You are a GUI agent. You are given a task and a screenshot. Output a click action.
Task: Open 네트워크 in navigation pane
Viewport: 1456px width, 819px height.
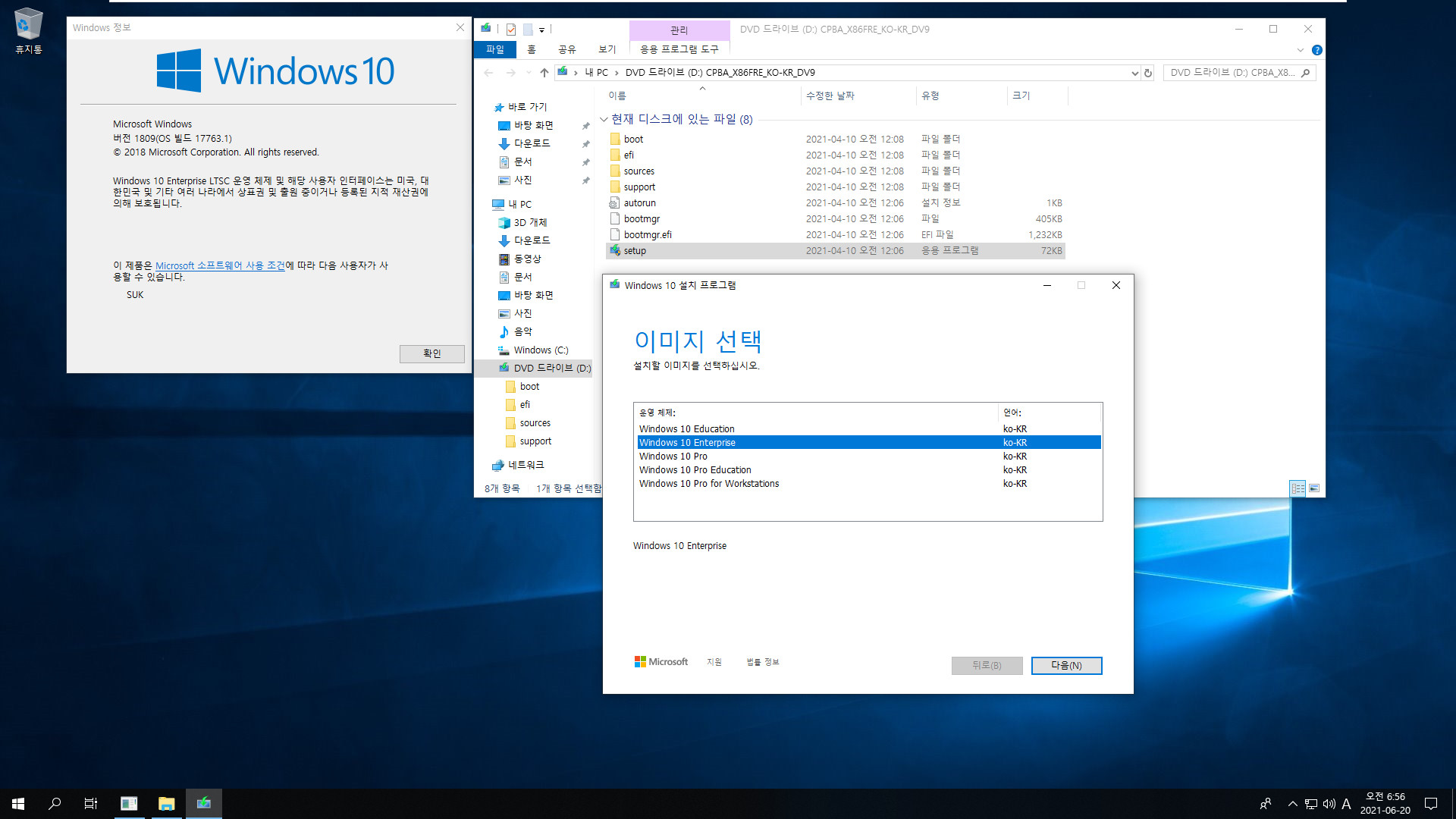point(526,465)
